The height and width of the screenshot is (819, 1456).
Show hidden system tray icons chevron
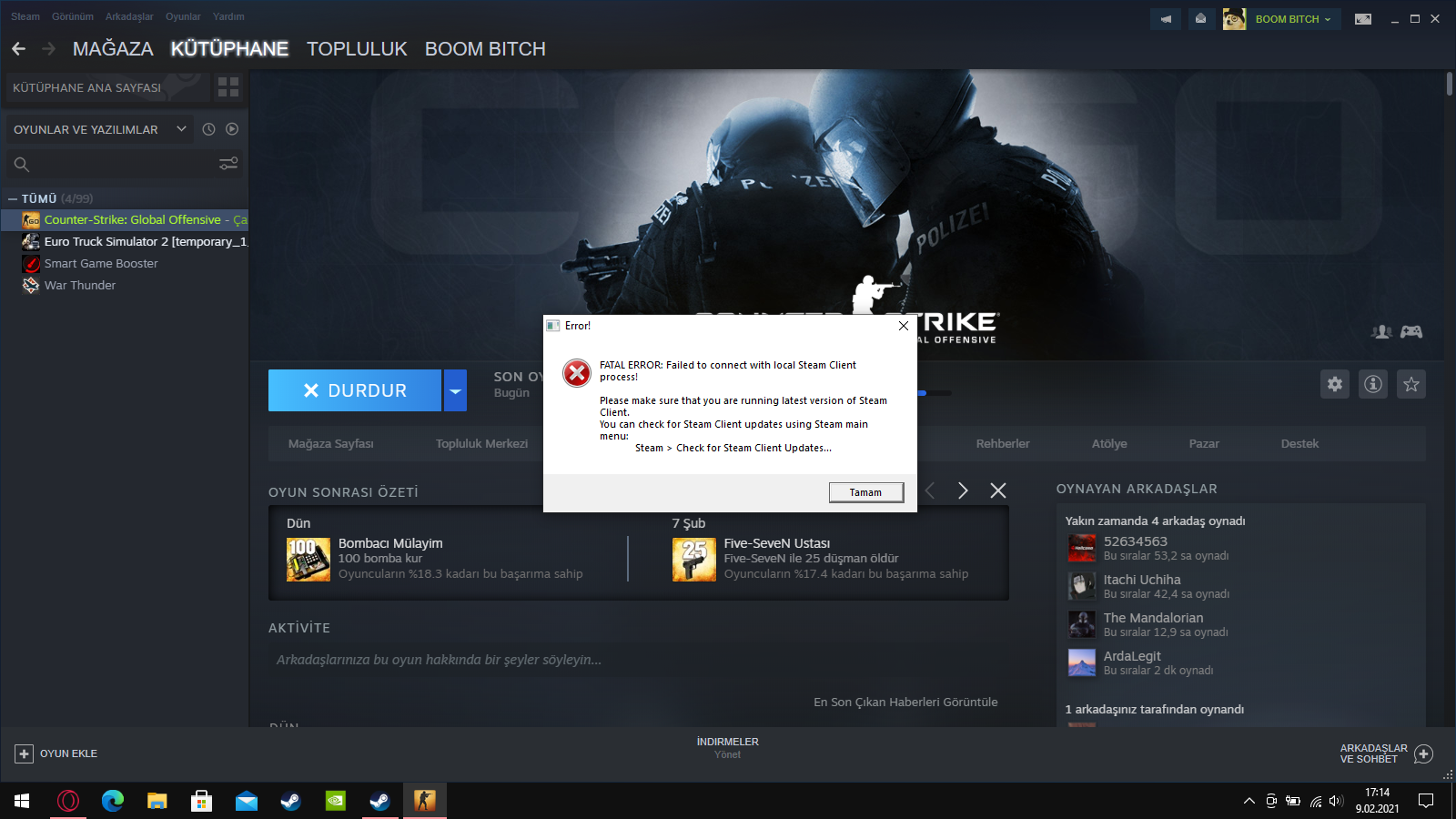tap(1249, 801)
